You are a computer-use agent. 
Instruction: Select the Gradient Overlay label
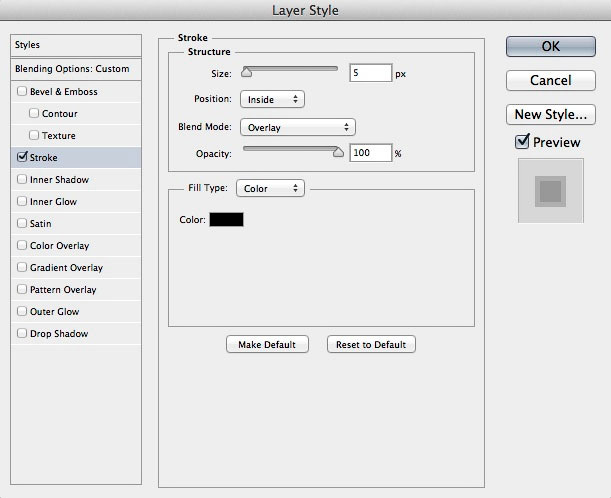66,268
